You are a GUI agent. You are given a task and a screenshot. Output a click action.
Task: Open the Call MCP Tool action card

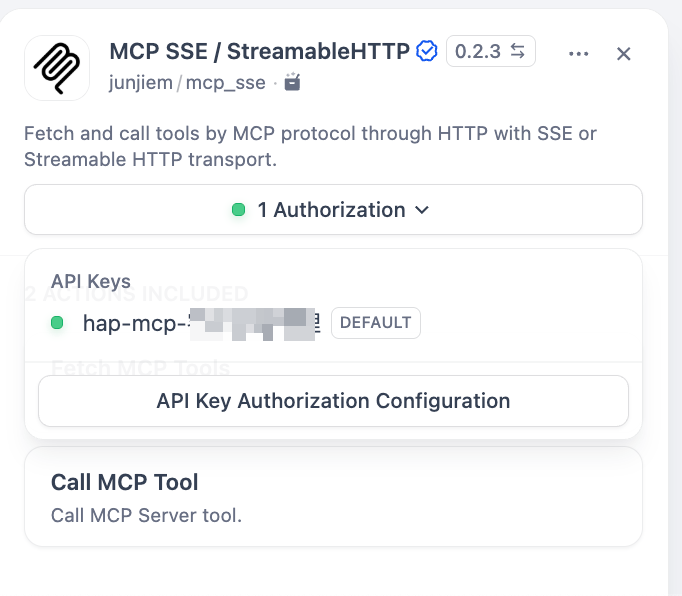[x=333, y=497]
